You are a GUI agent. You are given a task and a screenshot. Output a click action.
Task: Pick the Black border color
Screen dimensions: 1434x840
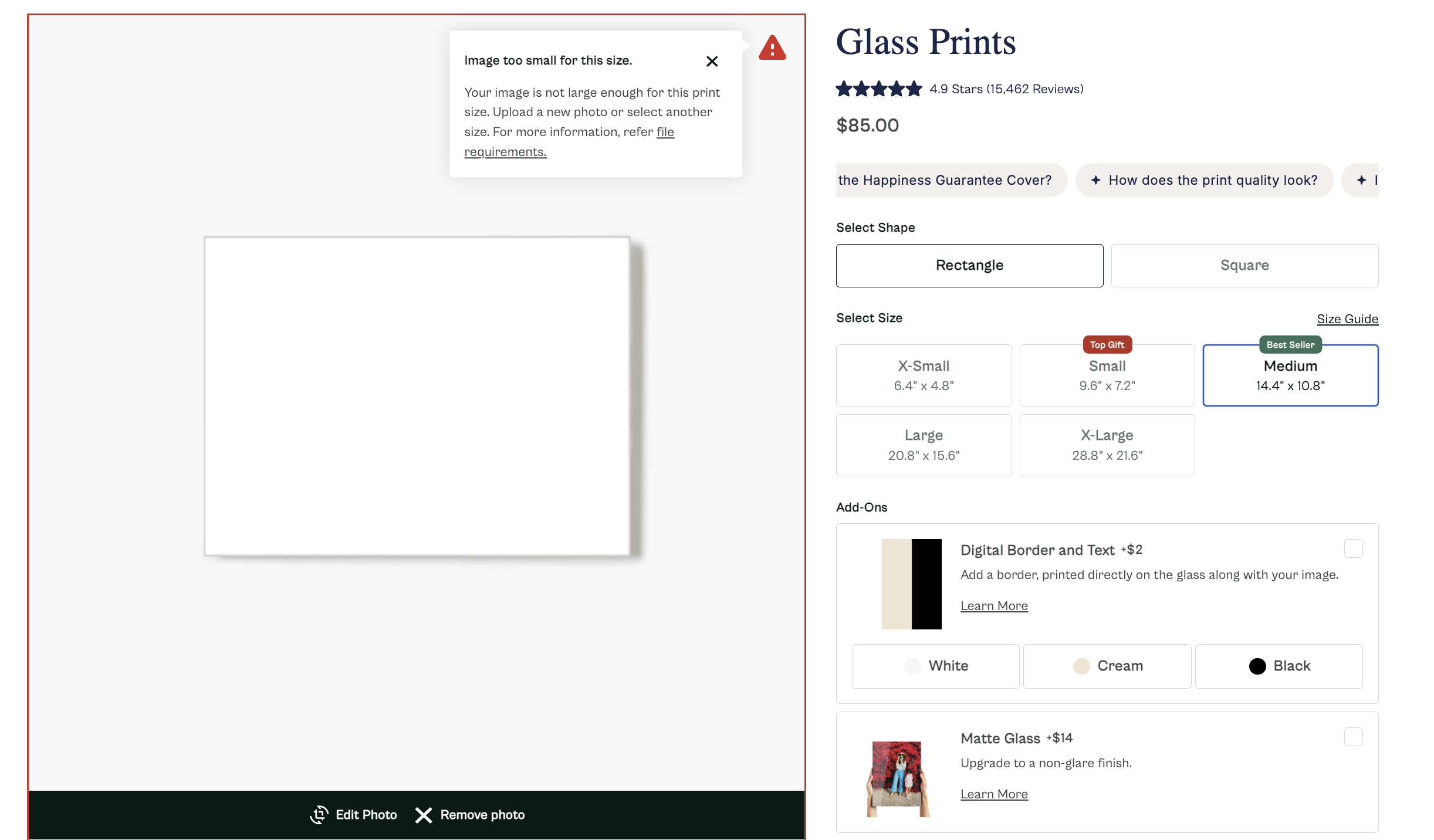[x=1279, y=666]
